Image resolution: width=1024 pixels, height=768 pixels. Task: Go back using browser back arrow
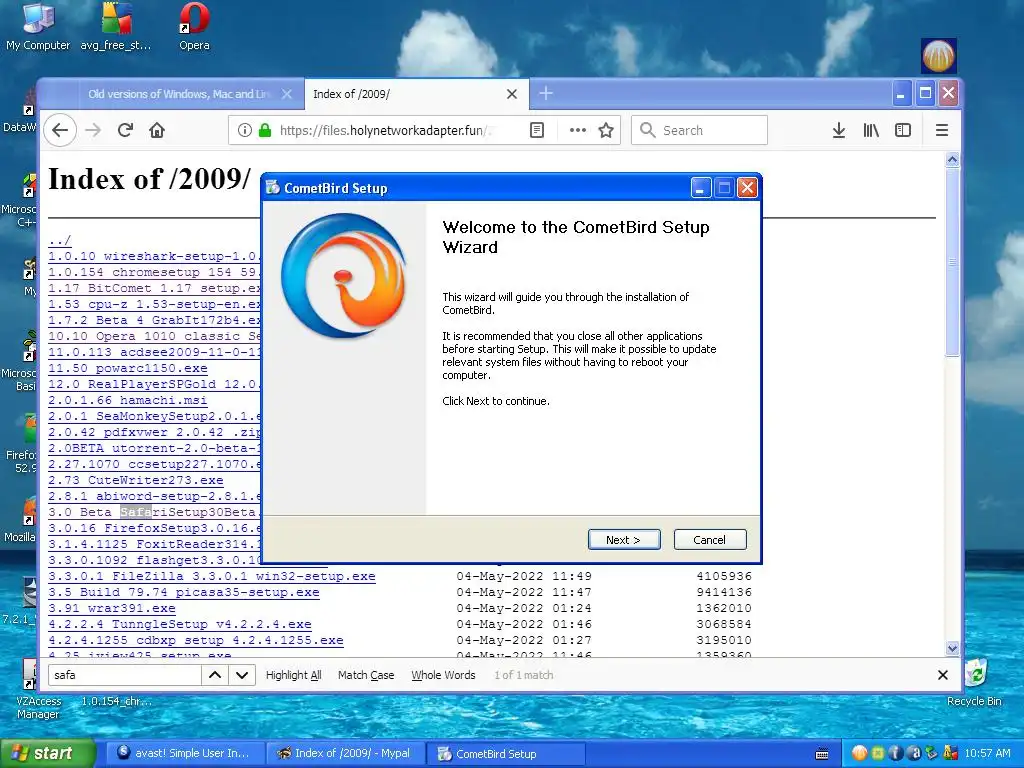60,130
